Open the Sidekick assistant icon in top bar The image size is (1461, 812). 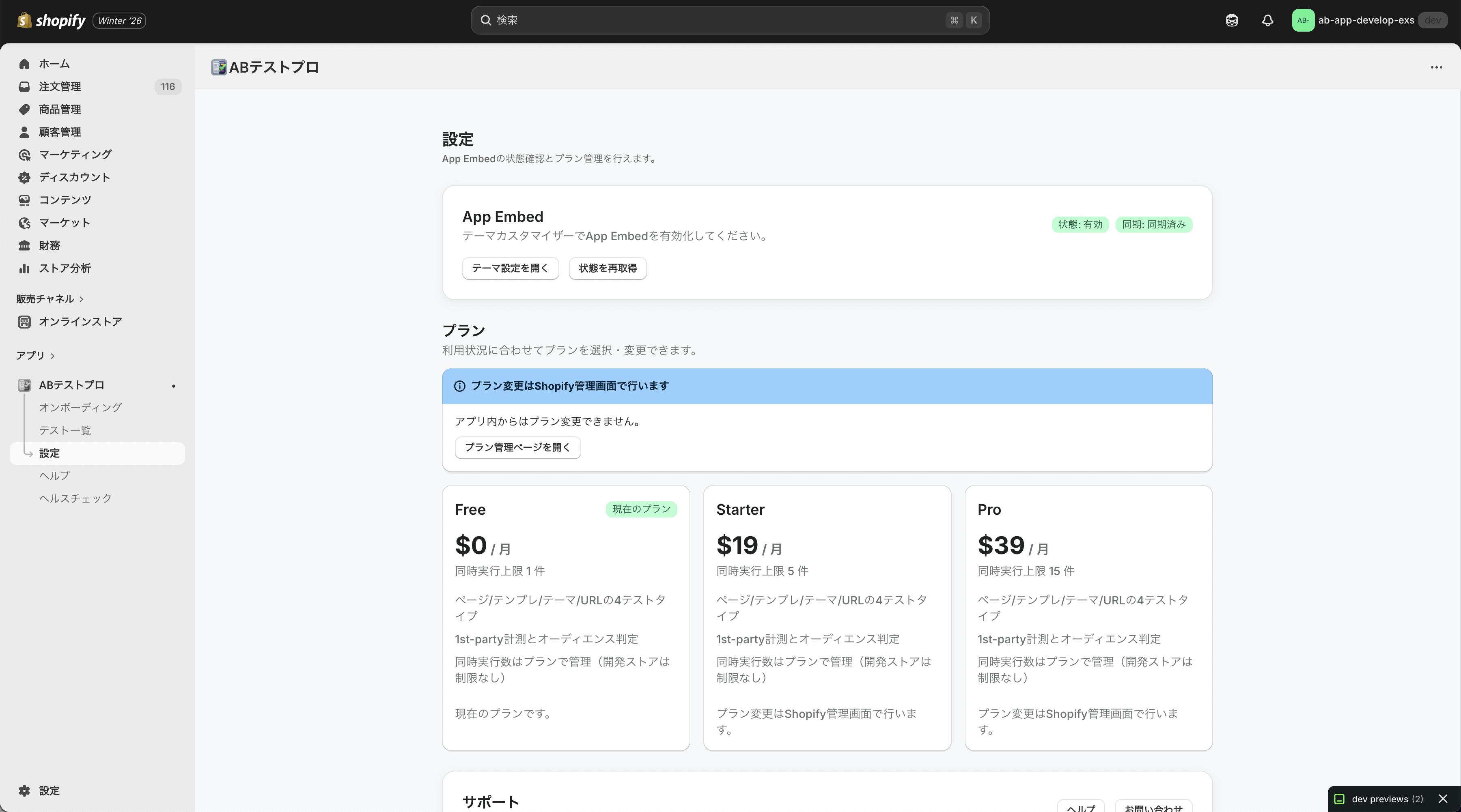pyautogui.click(x=1231, y=20)
